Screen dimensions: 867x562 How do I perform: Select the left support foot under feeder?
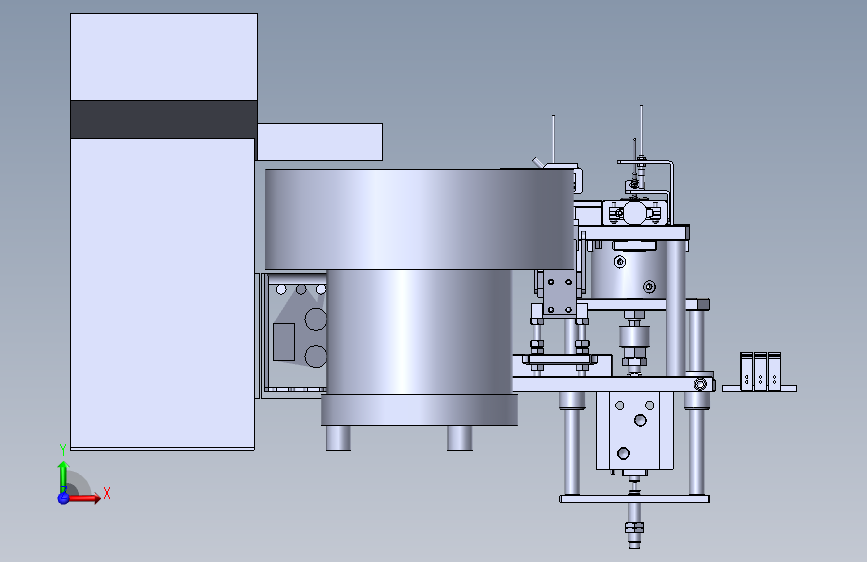pos(338,438)
